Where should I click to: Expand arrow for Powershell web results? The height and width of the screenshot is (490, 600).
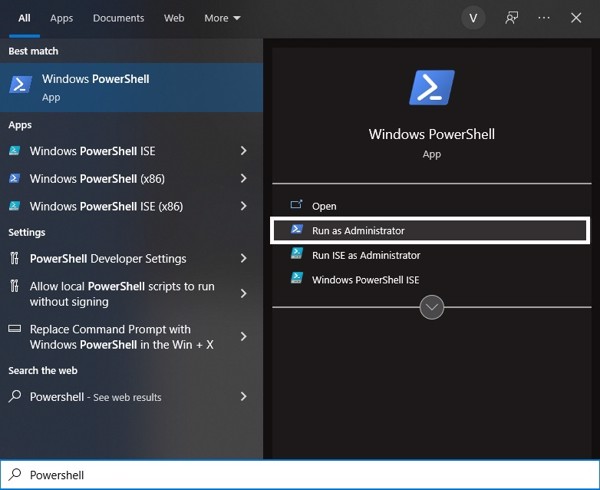[244, 396]
